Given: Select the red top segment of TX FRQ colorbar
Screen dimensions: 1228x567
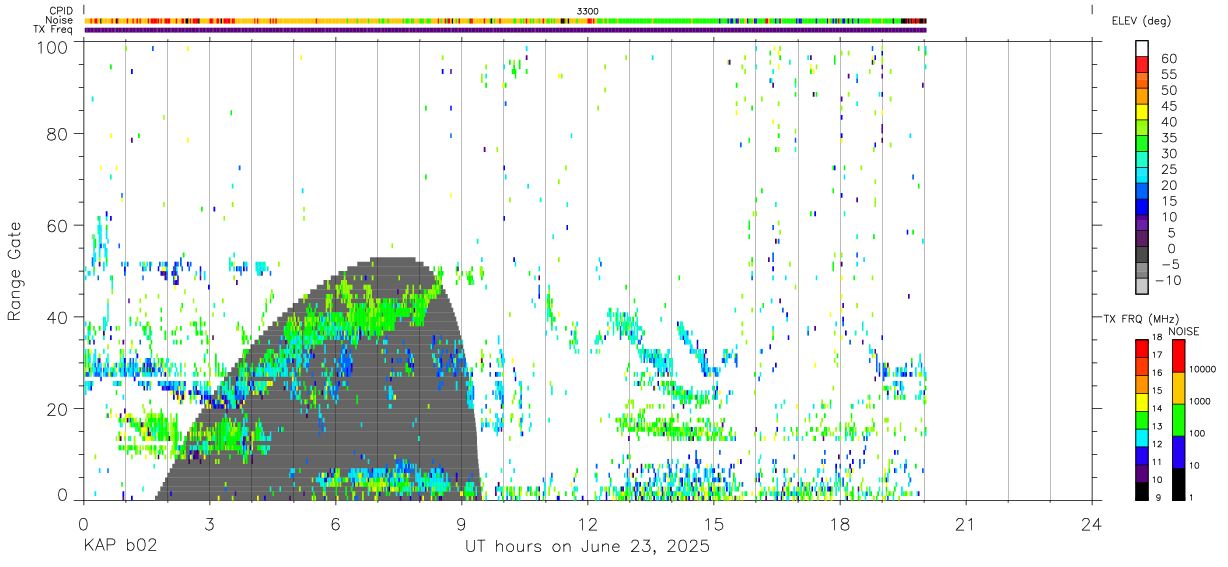Looking at the screenshot, I should click(1142, 349).
